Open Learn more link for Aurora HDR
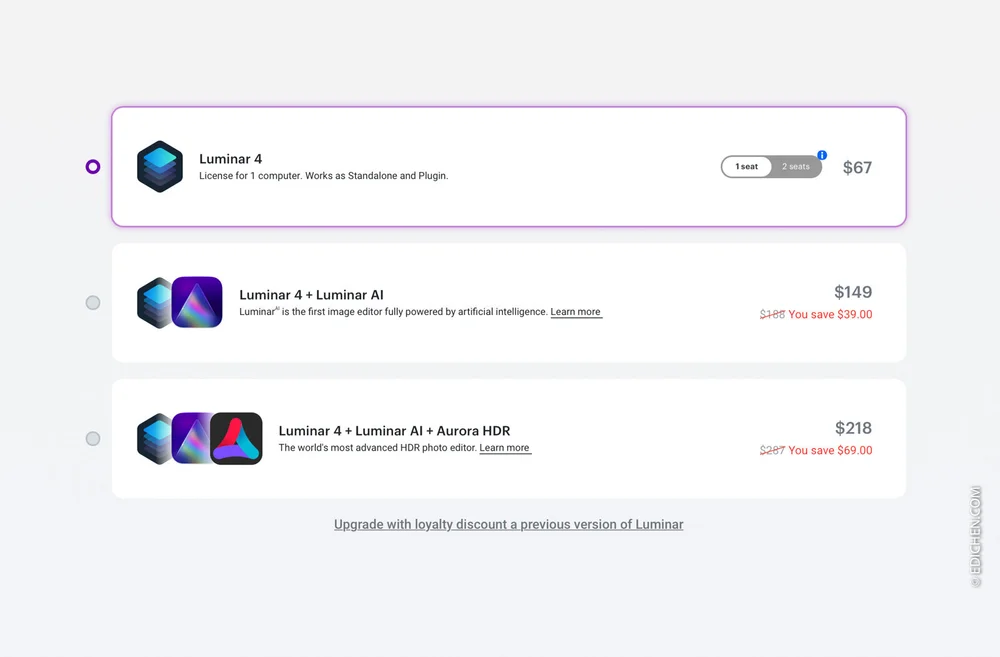This screenshot has height=657, width=1000. point(504,448)
